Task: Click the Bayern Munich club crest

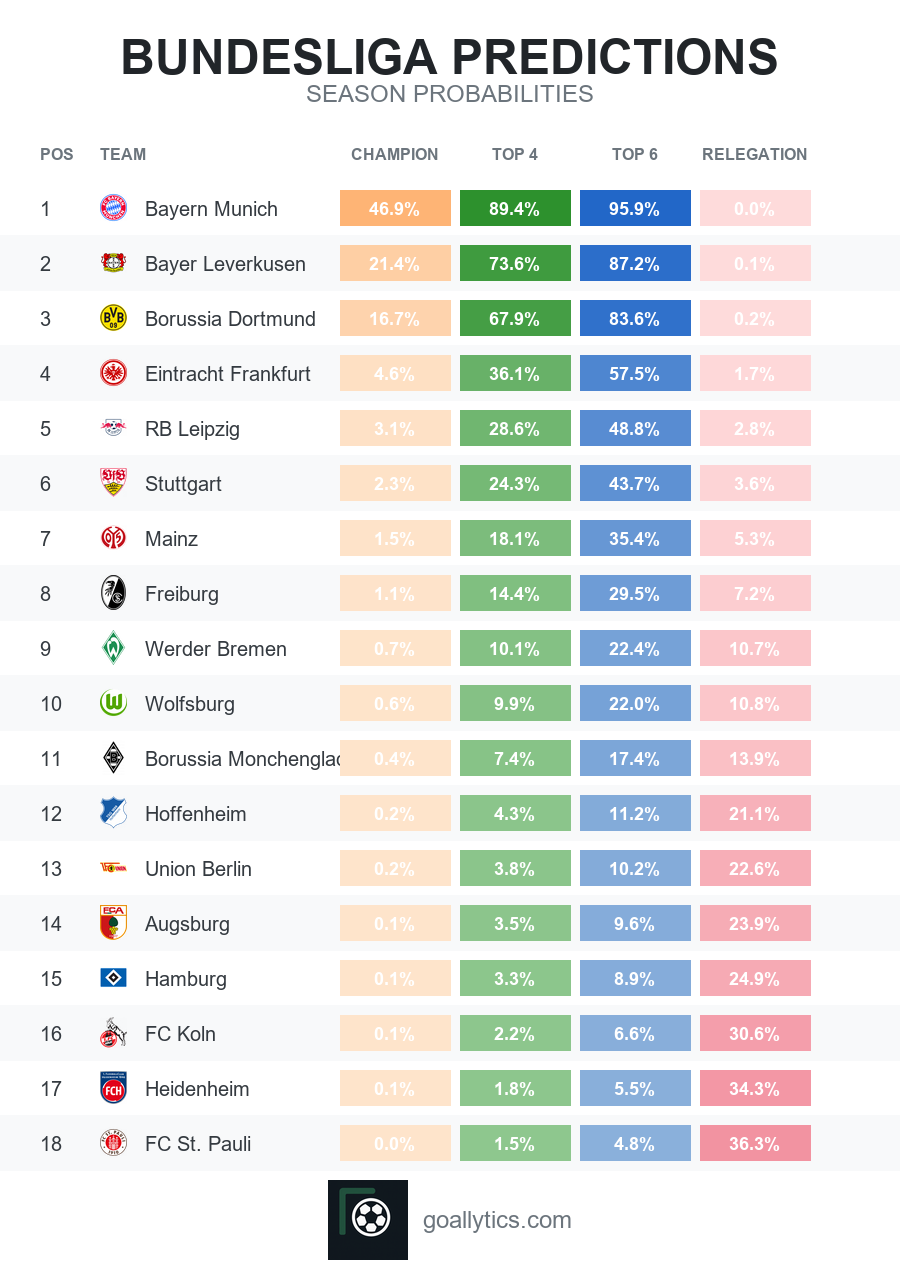Action: (x=114, y=208)
